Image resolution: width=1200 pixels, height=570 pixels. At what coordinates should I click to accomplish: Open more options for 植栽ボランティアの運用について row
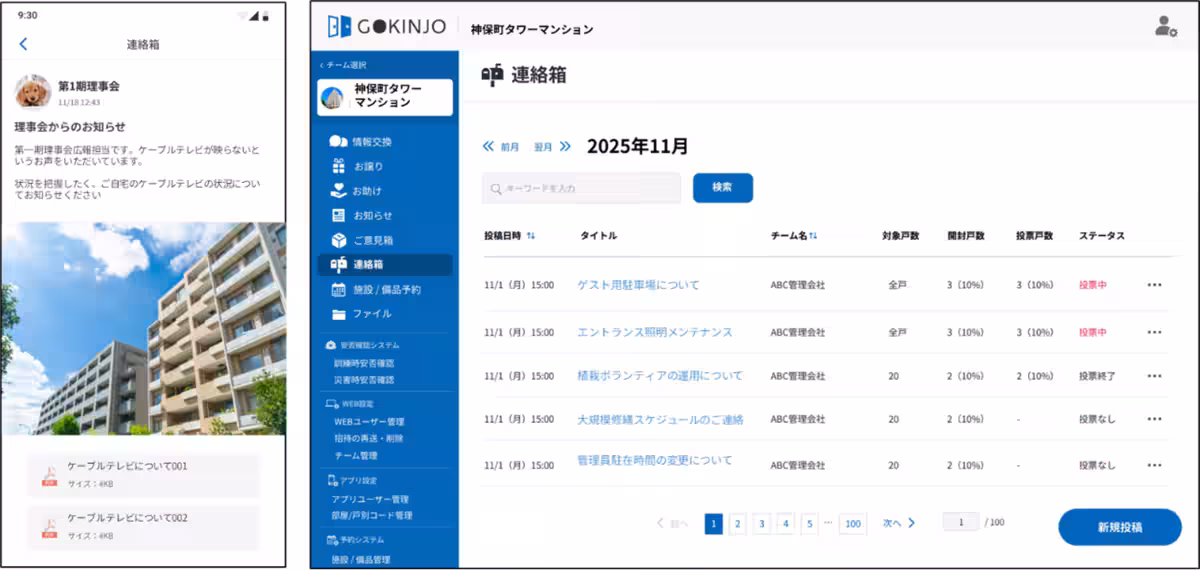1155,376
